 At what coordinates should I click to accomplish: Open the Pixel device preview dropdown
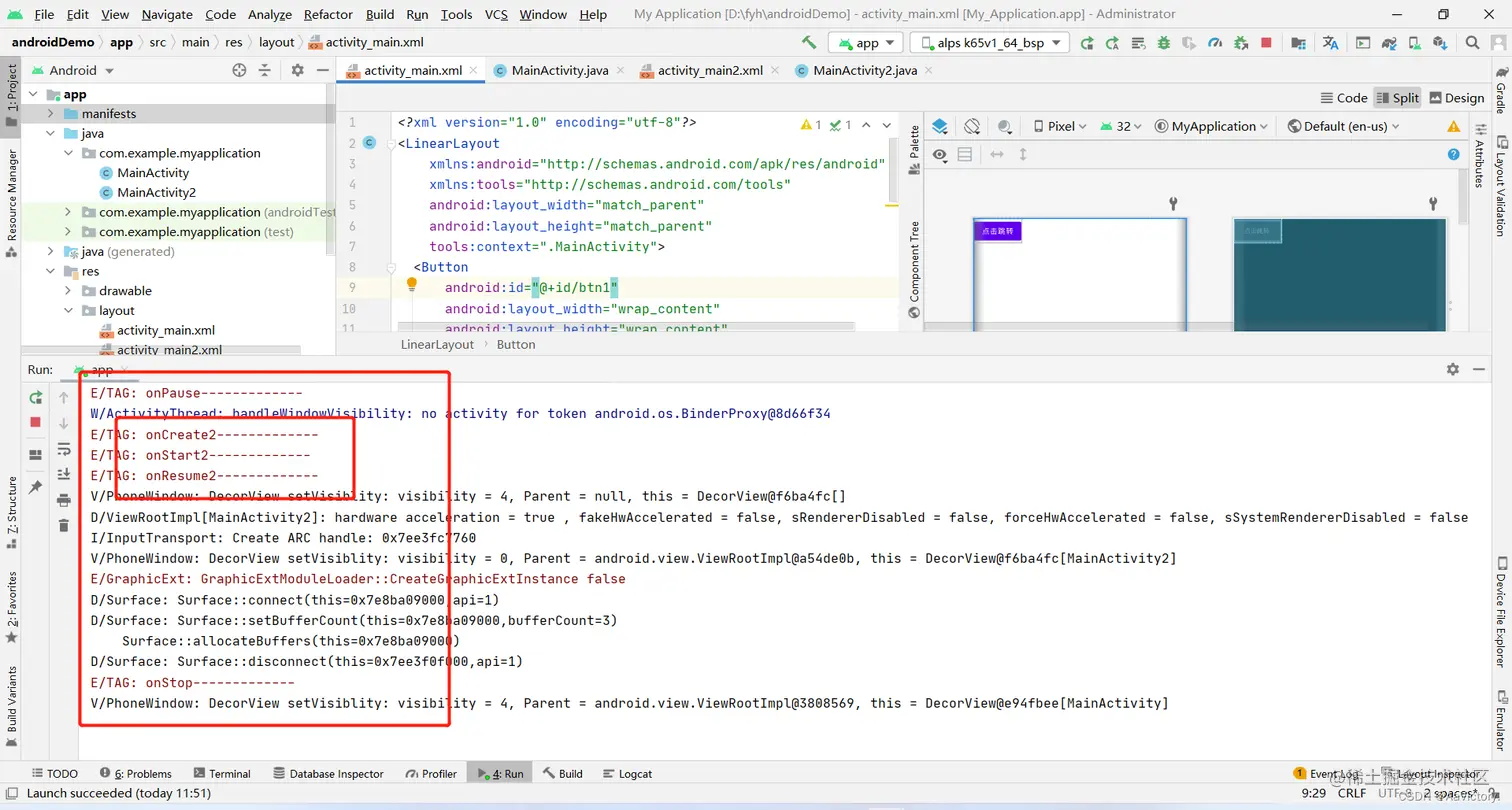[x=1060, y=126]
